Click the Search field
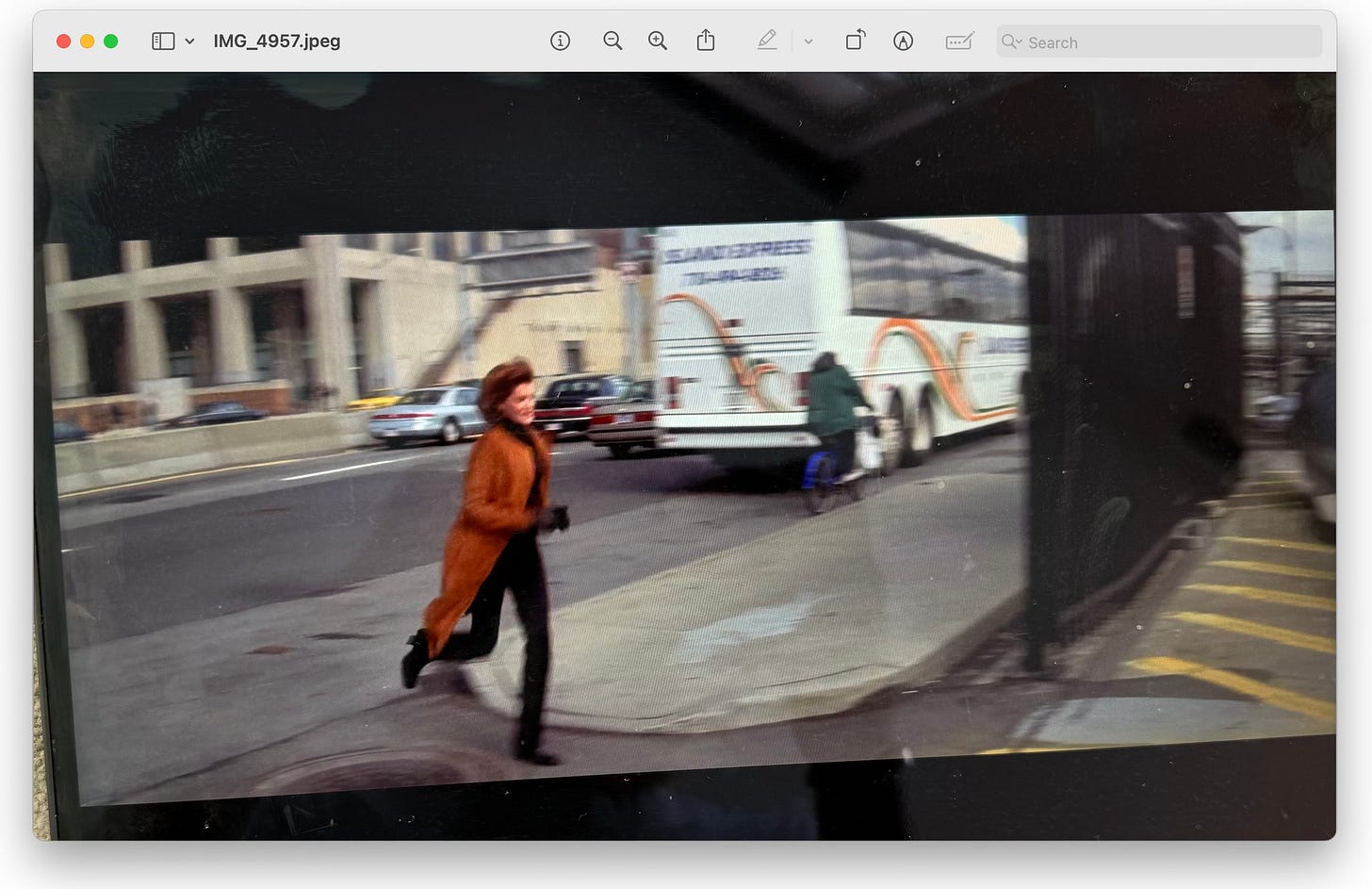The image size is (1372, 889). (1159, 41)
